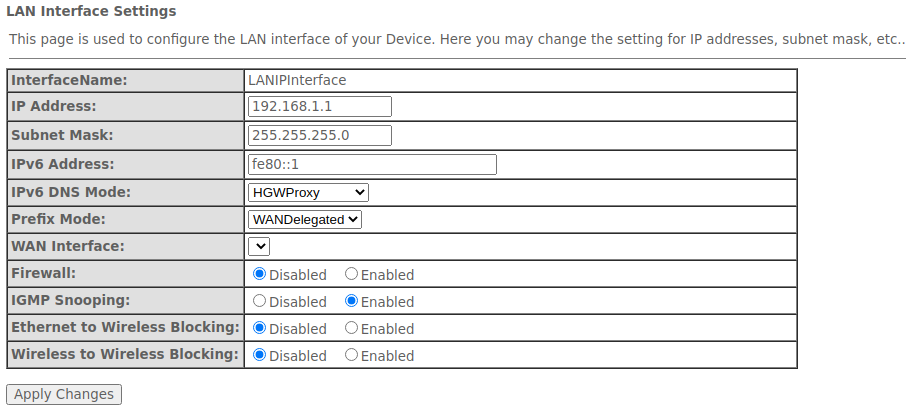The image size is (913, 413).
Task: Click the LAN Interface Settings heading
Action: click(x=91, y=12)
